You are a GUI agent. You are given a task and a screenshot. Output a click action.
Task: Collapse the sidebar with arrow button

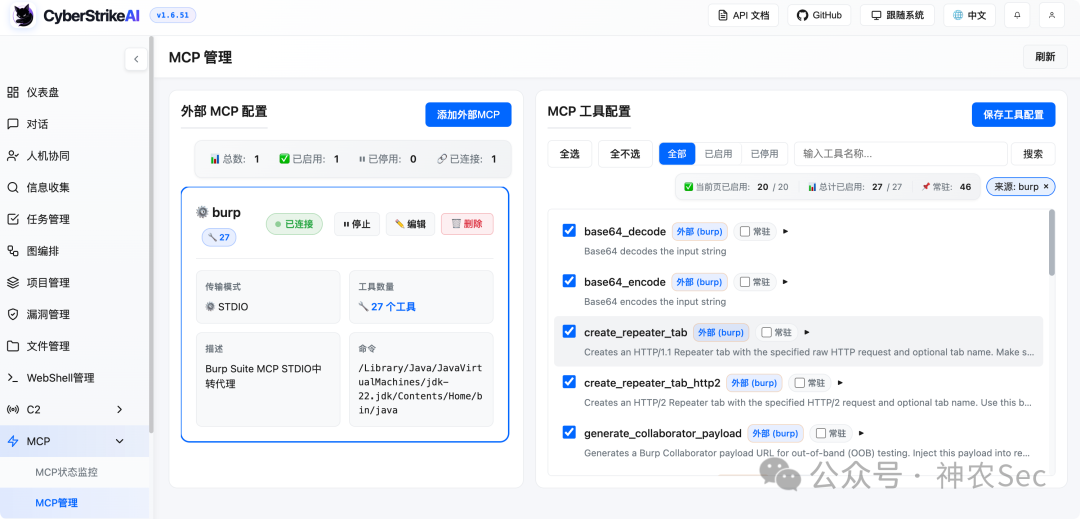click(x=136, y=59)
